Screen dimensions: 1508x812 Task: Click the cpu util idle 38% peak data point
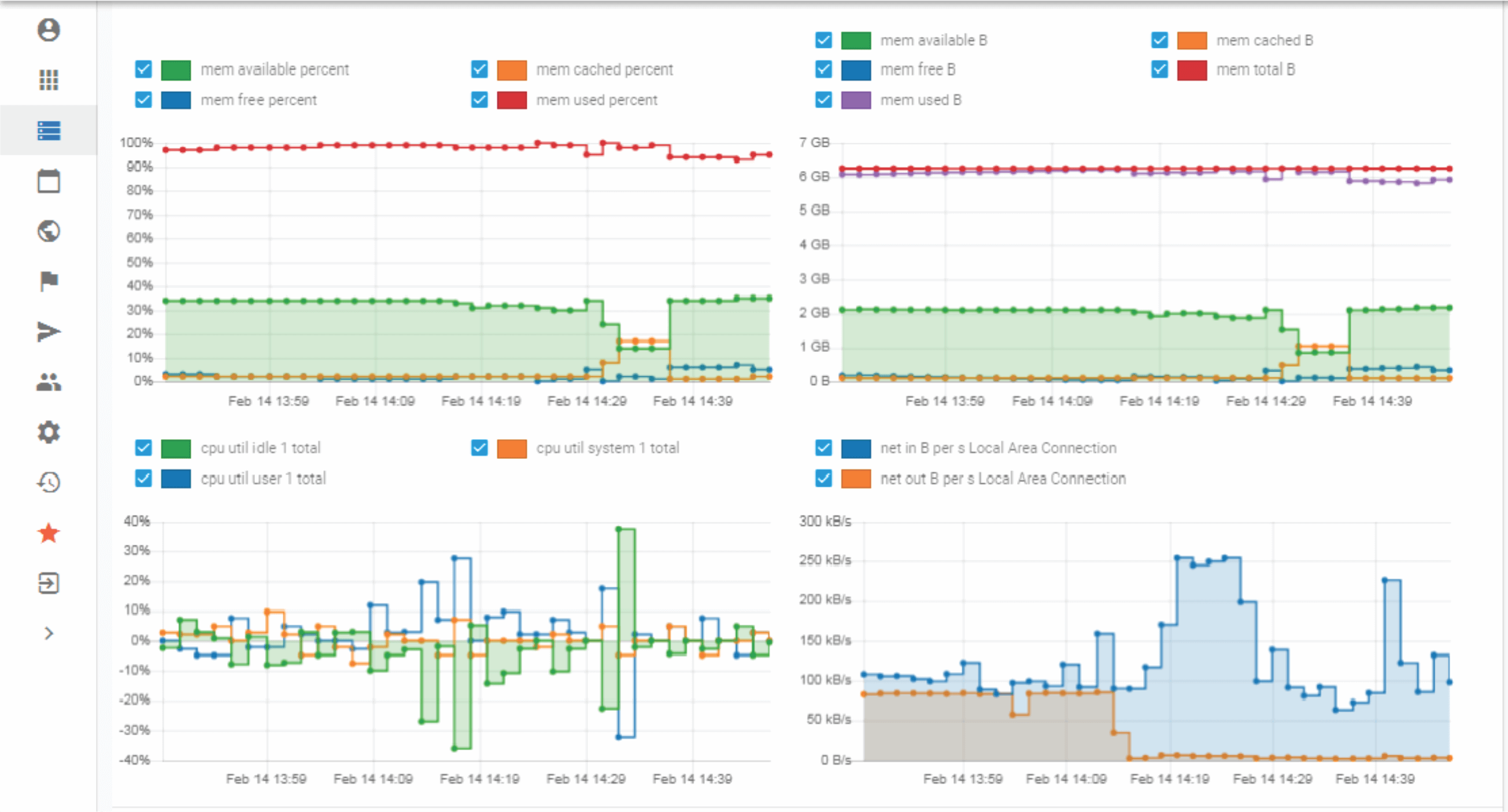click(x=619, y=529)
